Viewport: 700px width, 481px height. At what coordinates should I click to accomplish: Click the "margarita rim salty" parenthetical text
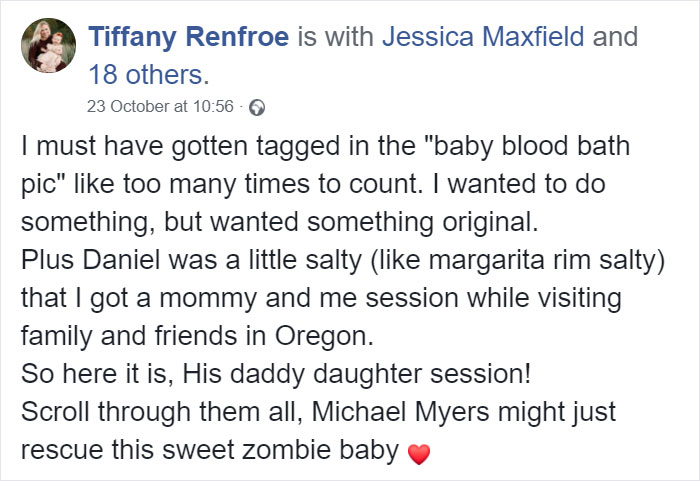(517, 260)
